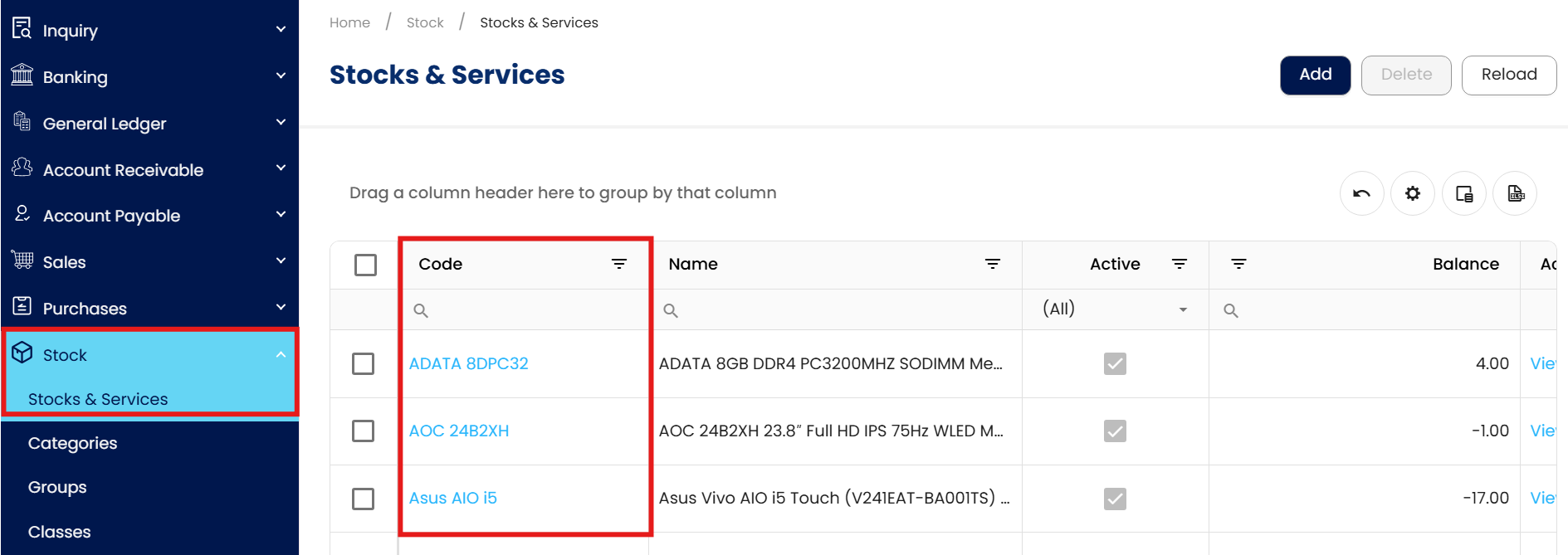This screenshot has height=555, width=1568.
Task: Expand the Account Receivable chevron
Action: point(281,168)
